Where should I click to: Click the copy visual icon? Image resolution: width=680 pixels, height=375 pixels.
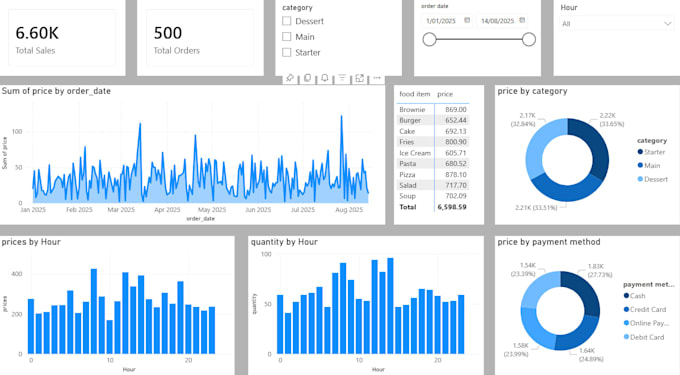tap(307, 78)
